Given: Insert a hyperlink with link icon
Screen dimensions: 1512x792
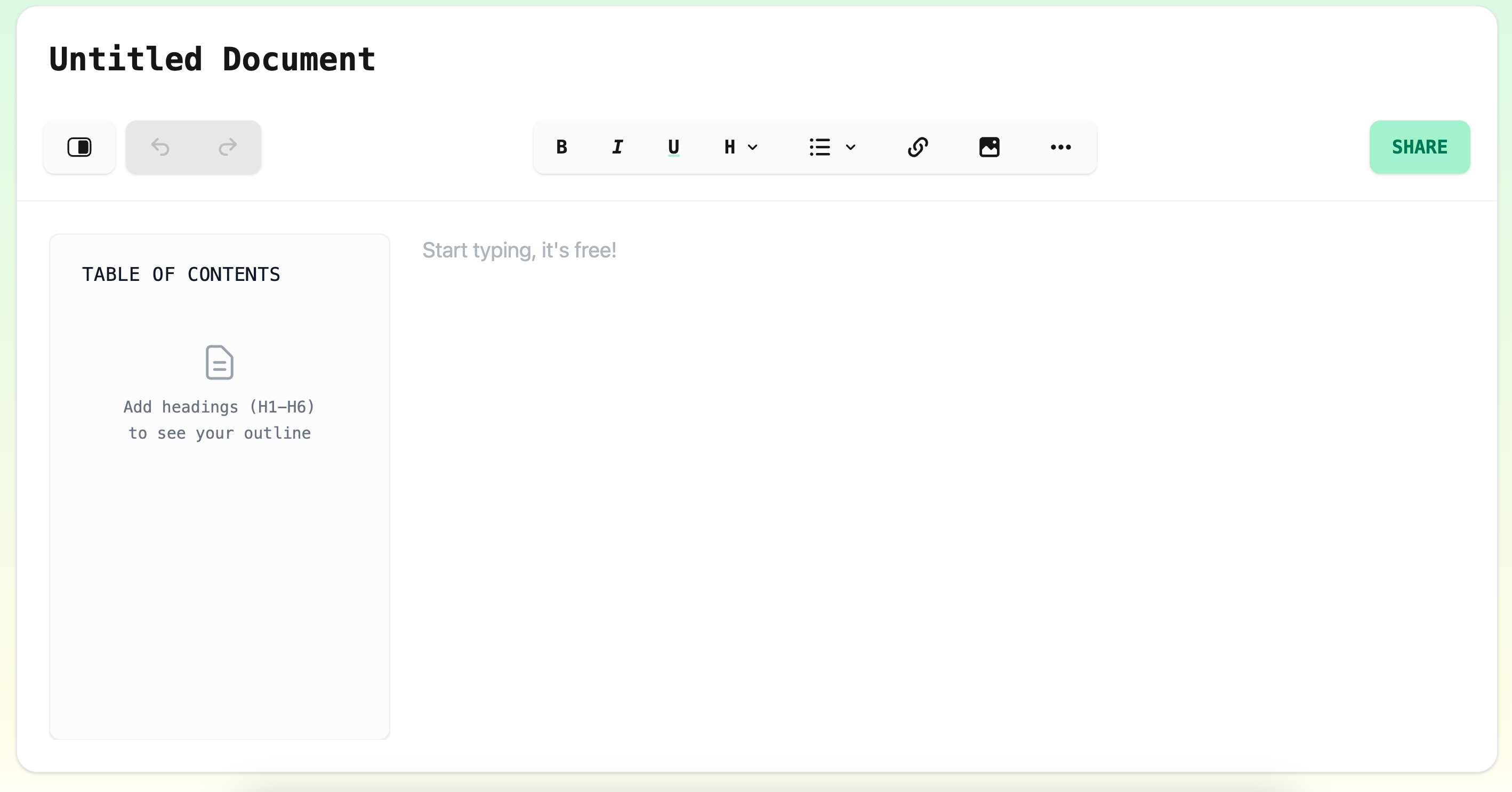Looking at the screenshot, I should (x=918, y=147).
